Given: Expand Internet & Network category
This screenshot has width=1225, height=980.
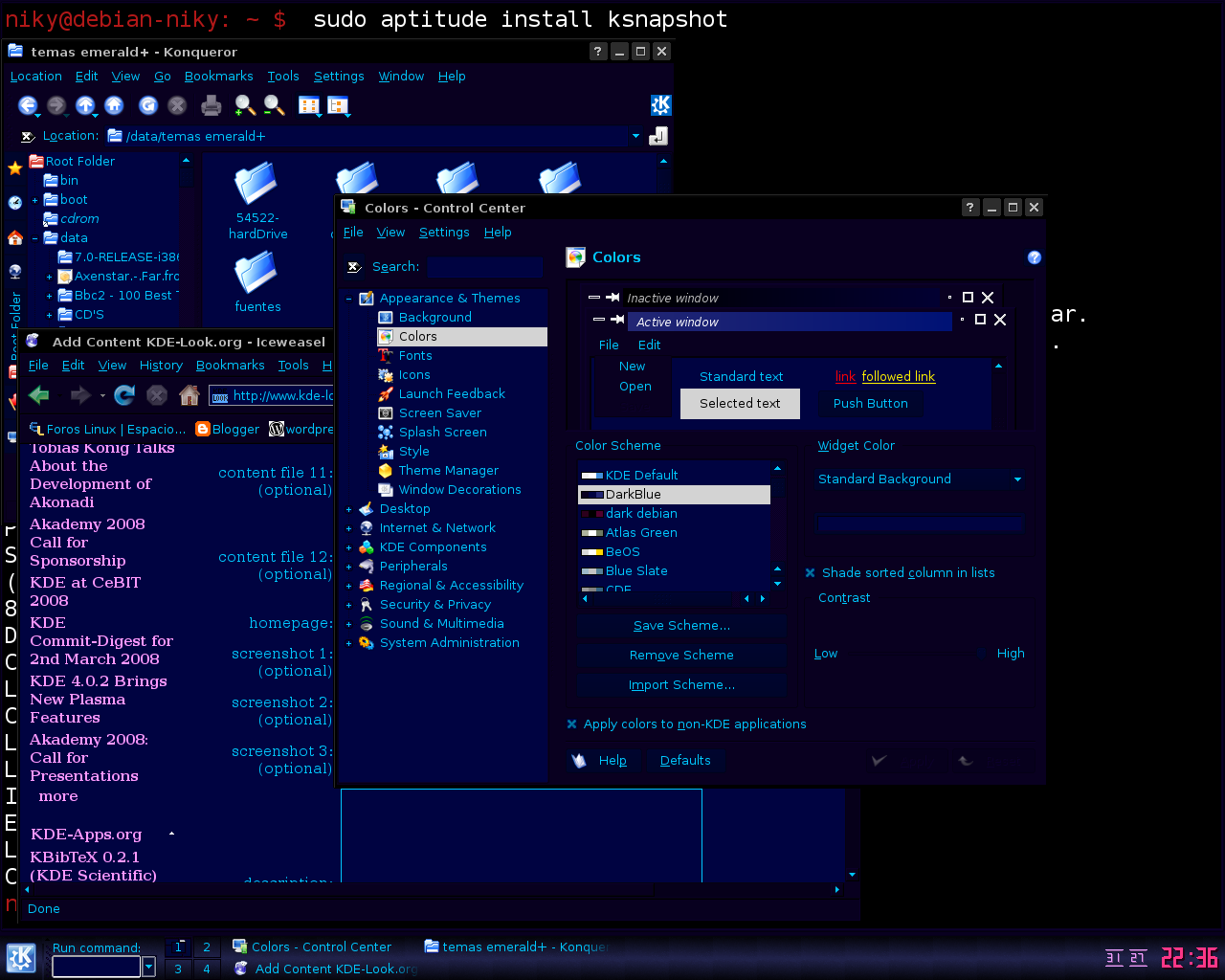Looking at the screenshot, I should (349, 528).
